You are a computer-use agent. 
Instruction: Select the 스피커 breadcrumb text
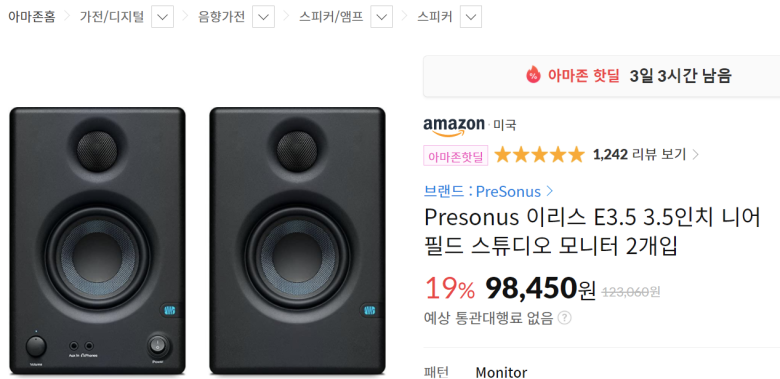click(x=435, y=17)
